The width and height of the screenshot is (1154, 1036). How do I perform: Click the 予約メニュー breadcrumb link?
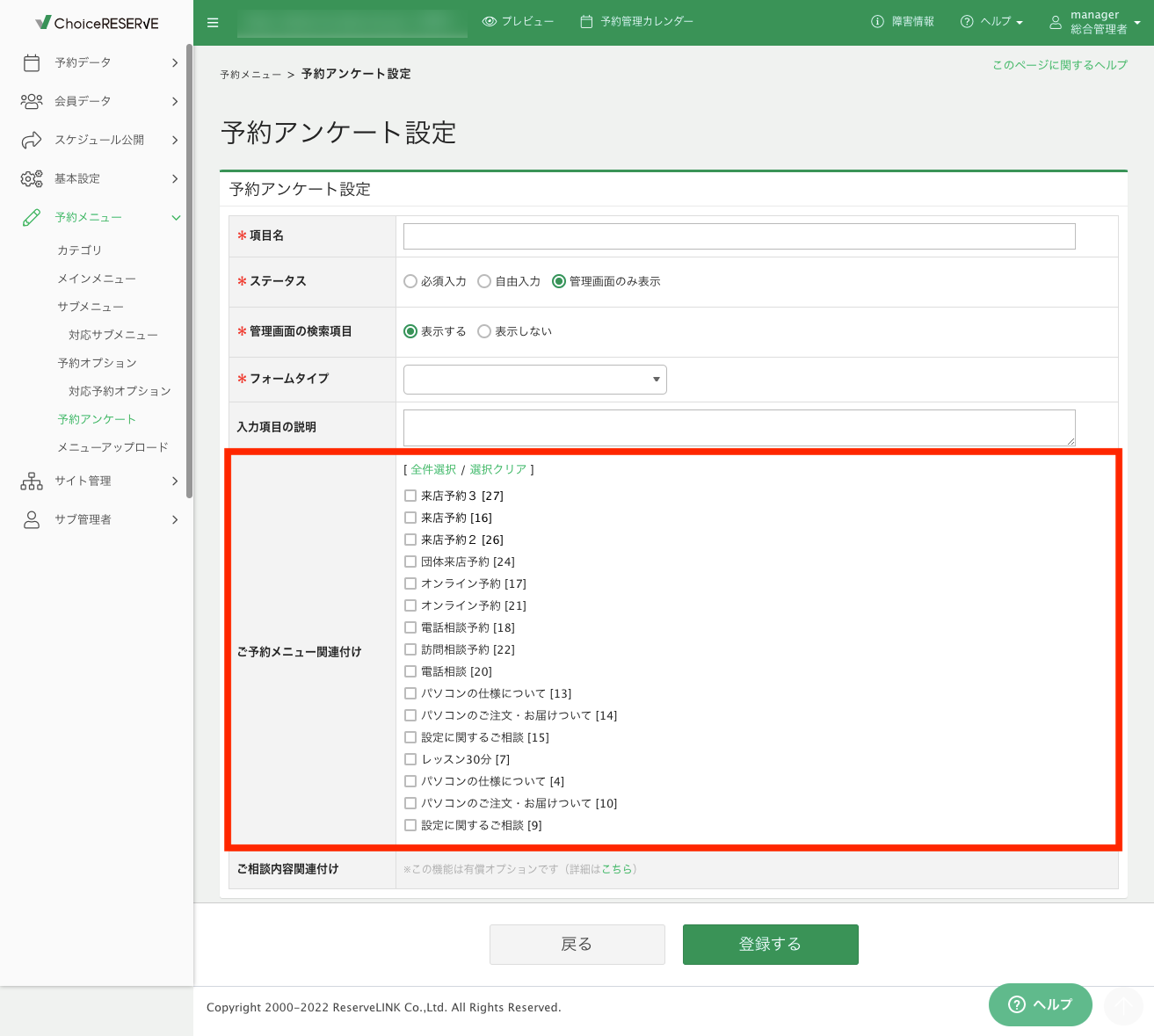[250, 75]
